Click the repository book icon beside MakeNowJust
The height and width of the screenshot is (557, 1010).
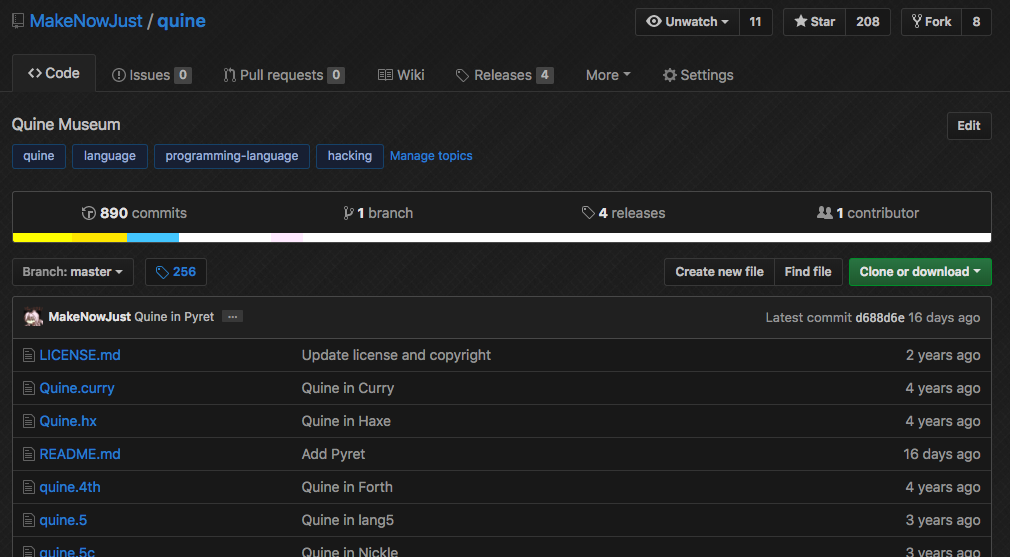[18, 21]
